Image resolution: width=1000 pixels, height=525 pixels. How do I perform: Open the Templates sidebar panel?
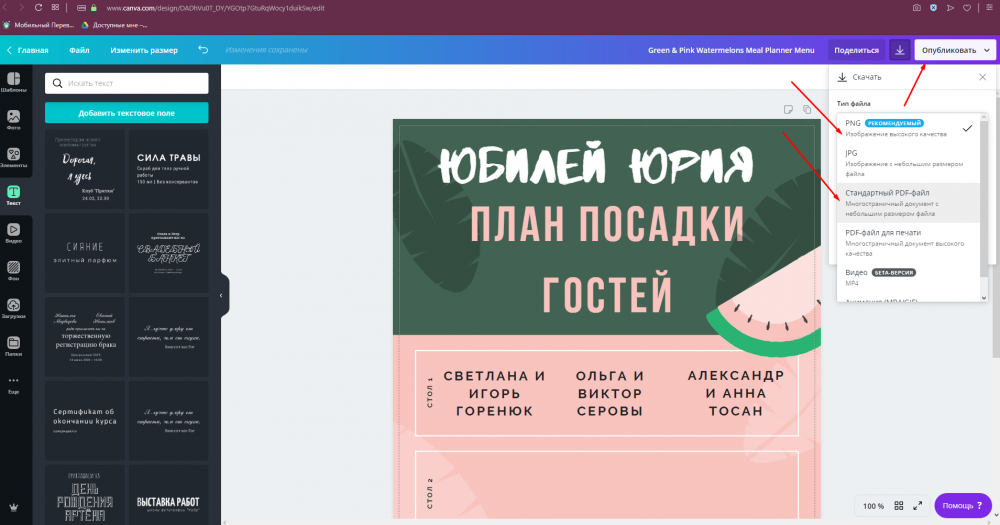[13, 82]
